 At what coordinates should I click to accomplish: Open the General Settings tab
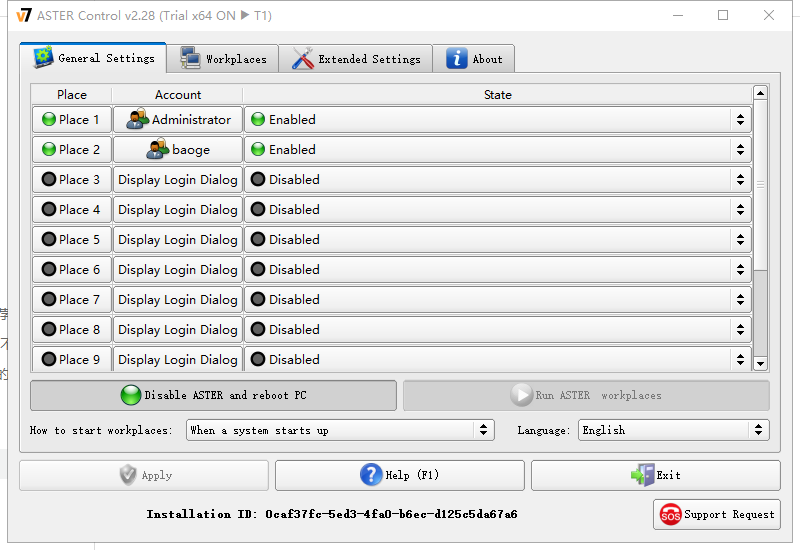(x=93, y=58)
